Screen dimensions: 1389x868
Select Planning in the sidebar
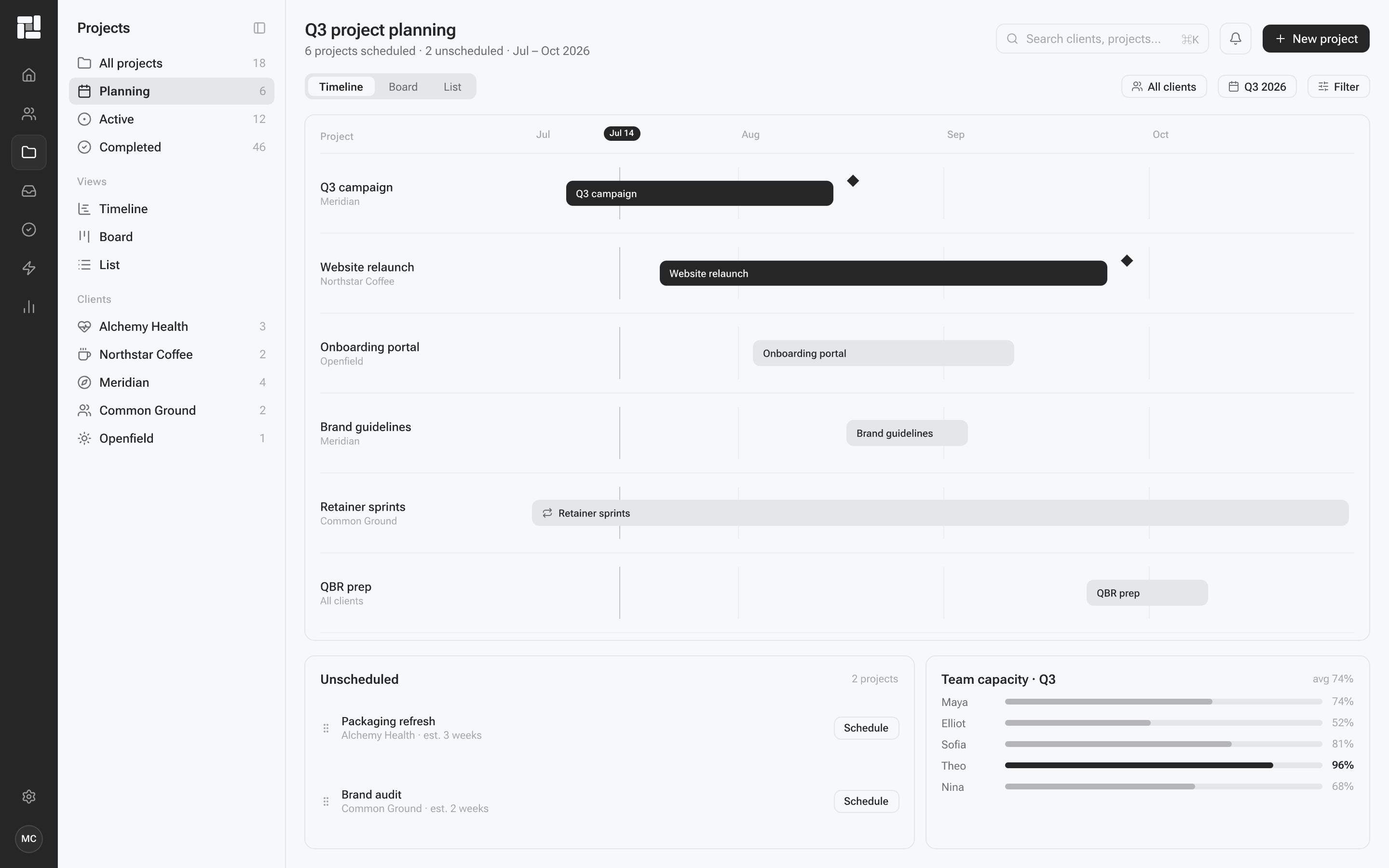[172, 91]
